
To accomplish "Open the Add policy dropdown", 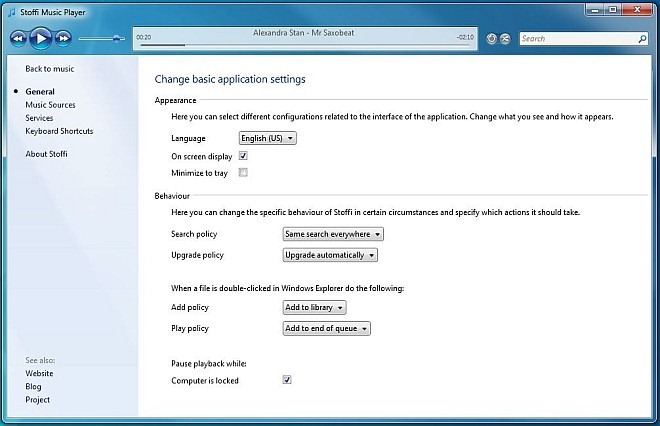I will coord(314,307).
